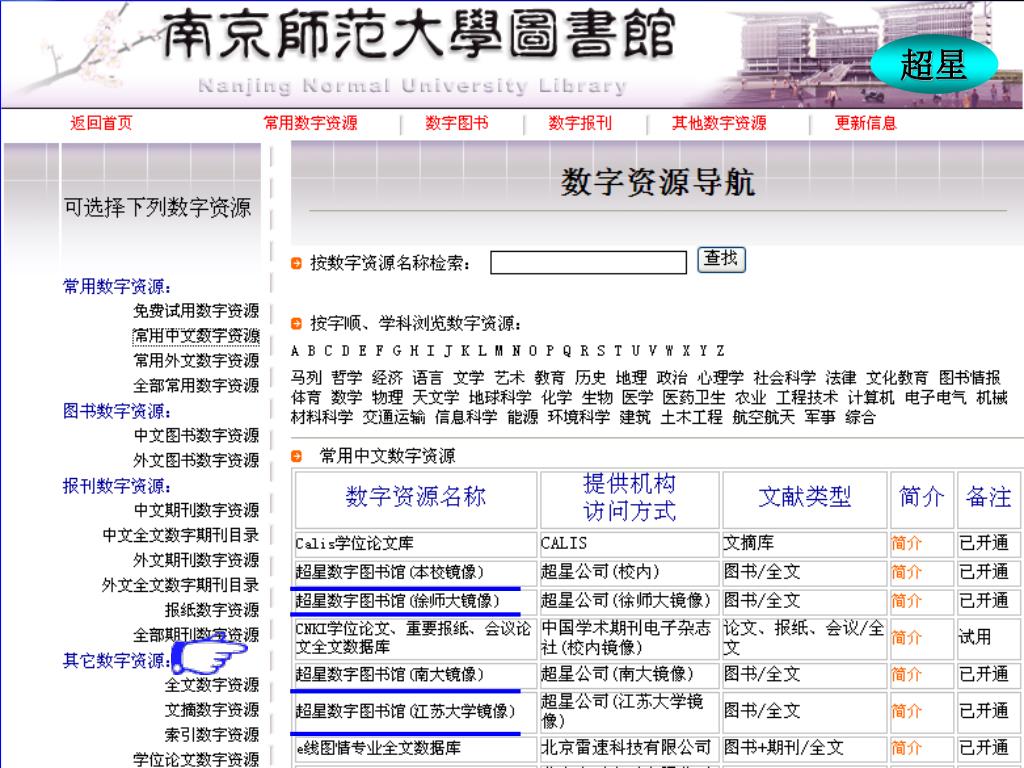Open 全文数字资源 in sidebar
The width and height of the screenshot is (1024, 768).
coord(212,684)
